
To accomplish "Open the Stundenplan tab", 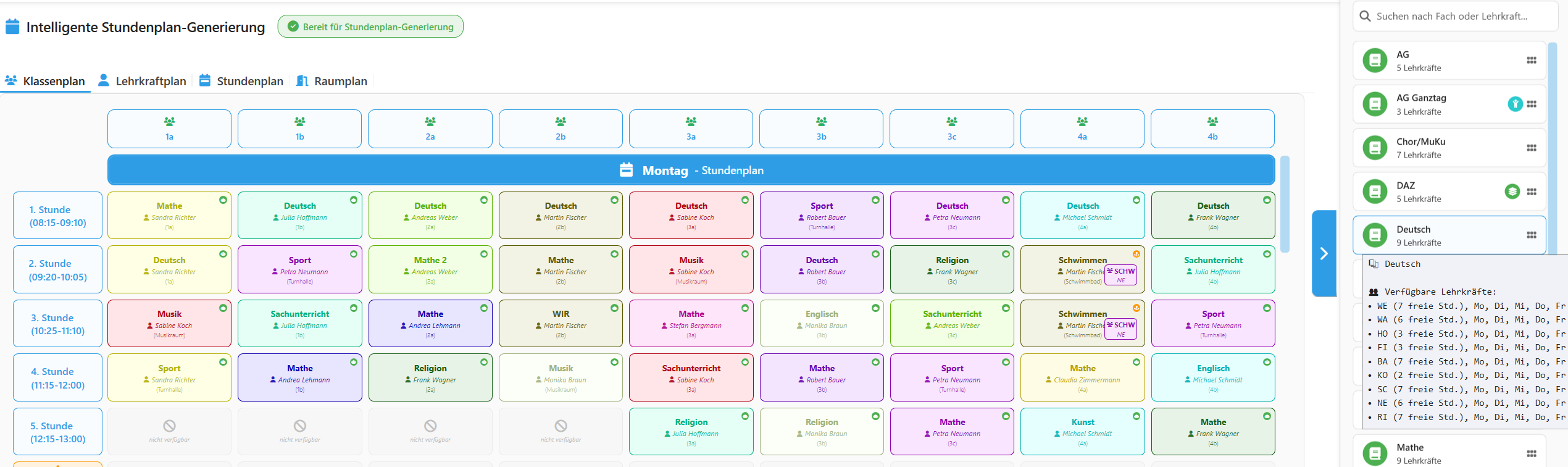I will coord(241,81).
